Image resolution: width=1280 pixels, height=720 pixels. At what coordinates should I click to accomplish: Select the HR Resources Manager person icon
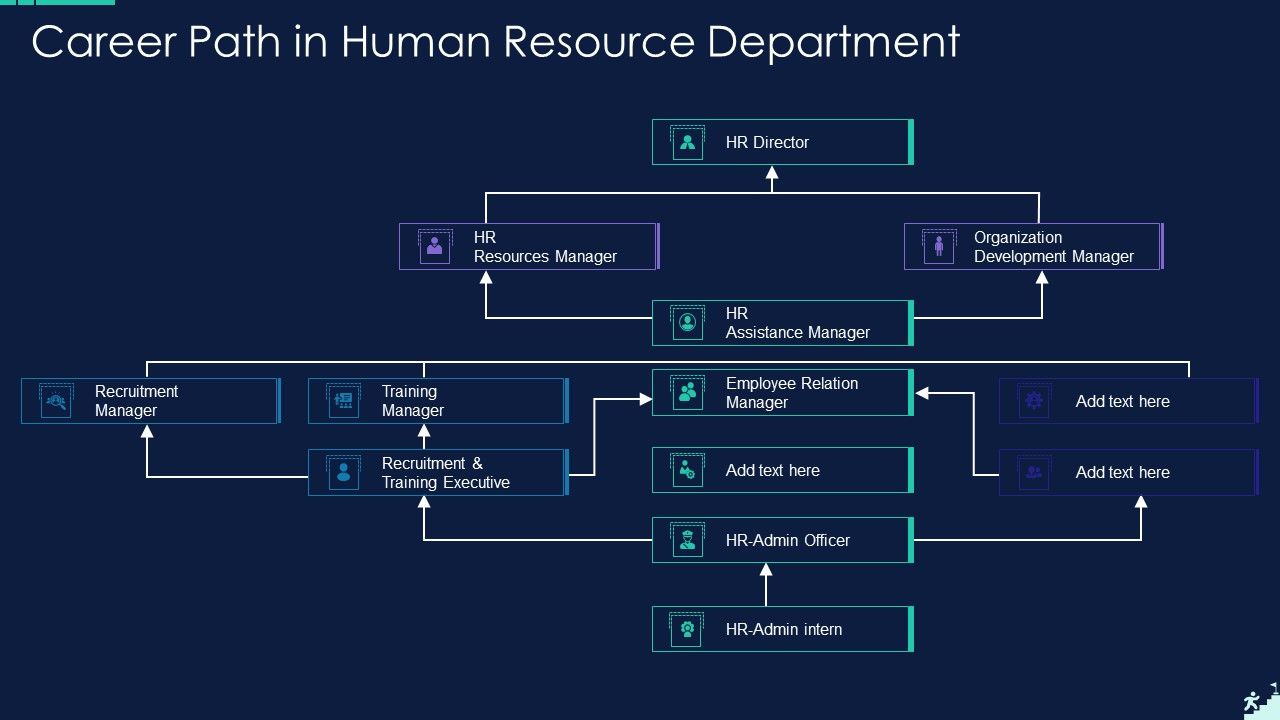point(434,247)
